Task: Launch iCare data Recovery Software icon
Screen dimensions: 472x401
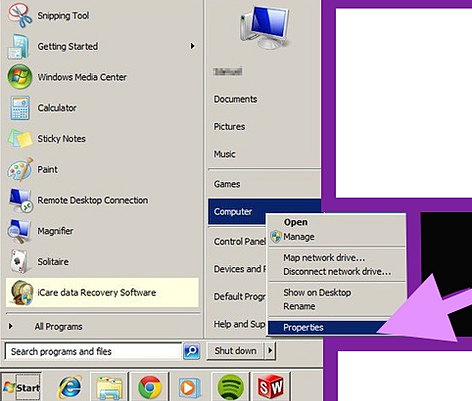Action: click(x=21, y=292)
